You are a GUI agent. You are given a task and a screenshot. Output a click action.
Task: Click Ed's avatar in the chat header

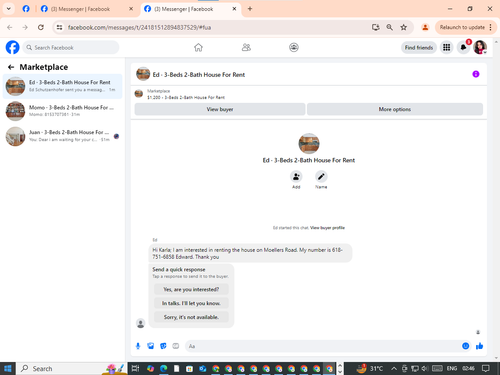(x=143, y=74)
